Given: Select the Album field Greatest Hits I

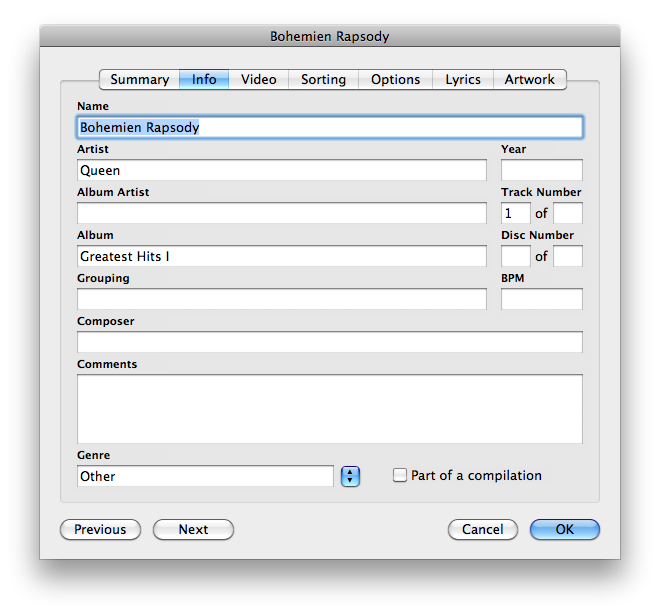Looking at the screenshot, I should [281, 257].
